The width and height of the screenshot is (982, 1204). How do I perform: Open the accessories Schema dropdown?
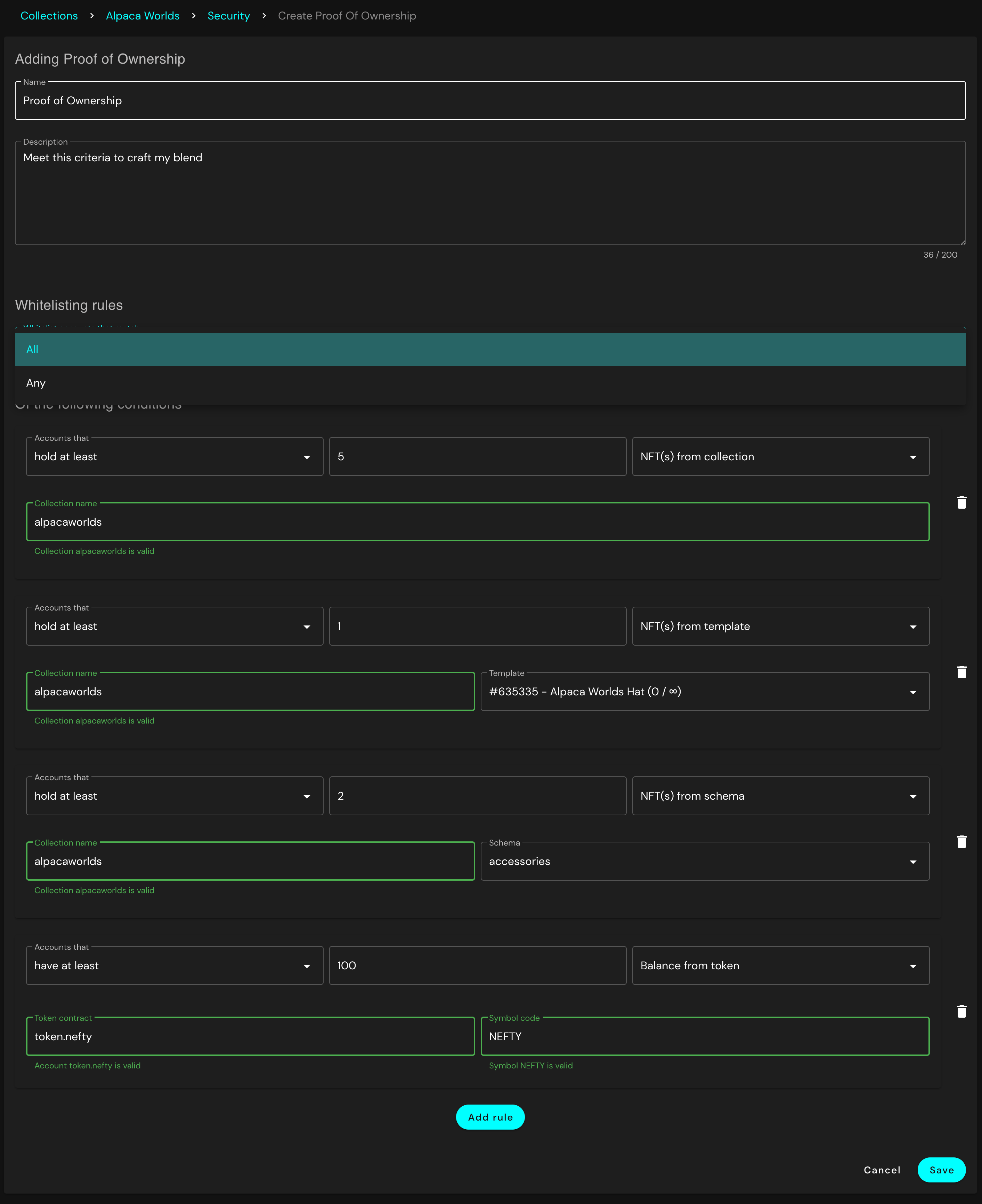coord(704,861)
